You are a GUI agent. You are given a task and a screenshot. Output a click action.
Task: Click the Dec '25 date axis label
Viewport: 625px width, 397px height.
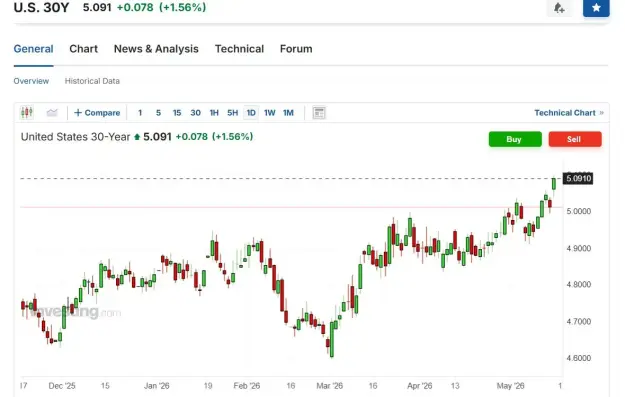coord(62,386)
